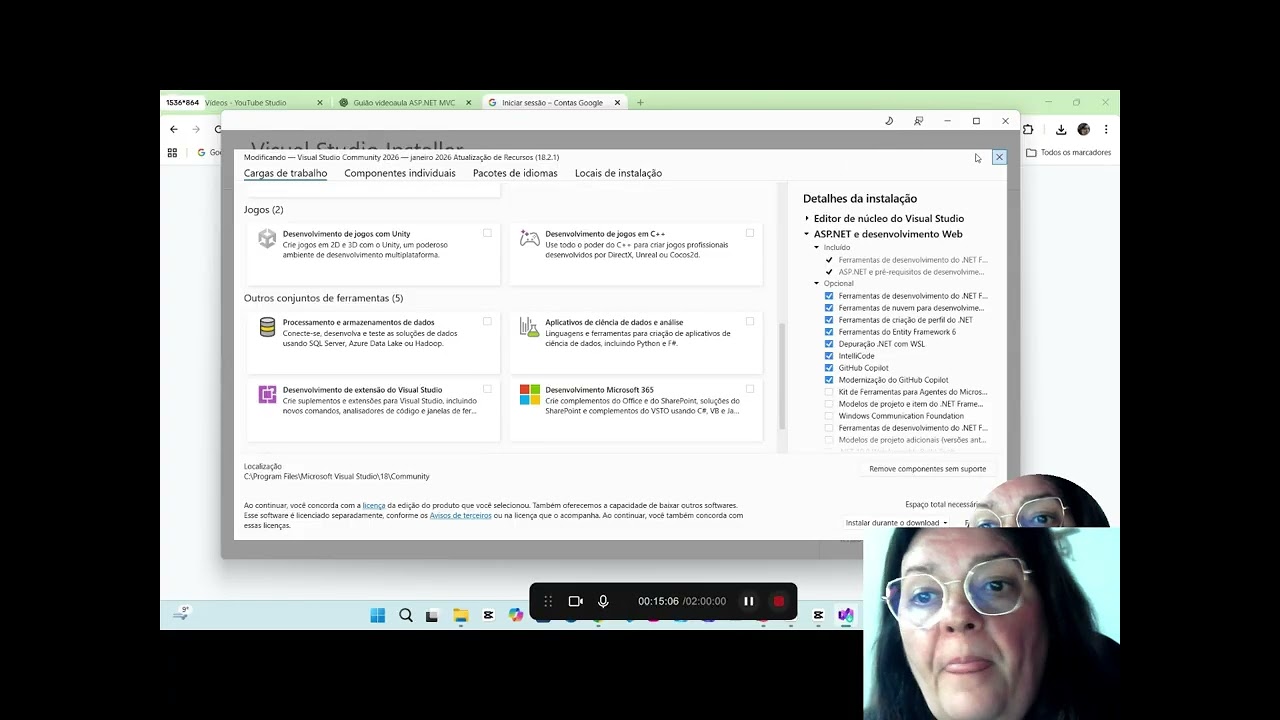Check Modelos de projeto e item .NET Framework
1280x720 pixels.
(829, 404)
